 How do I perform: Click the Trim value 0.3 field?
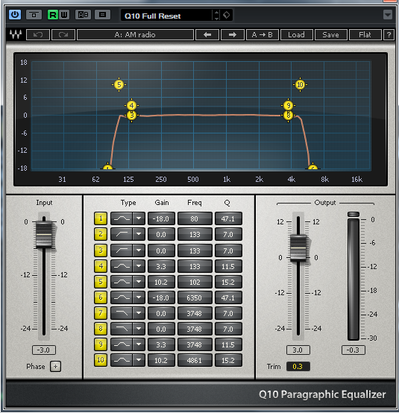pos(298,366)
